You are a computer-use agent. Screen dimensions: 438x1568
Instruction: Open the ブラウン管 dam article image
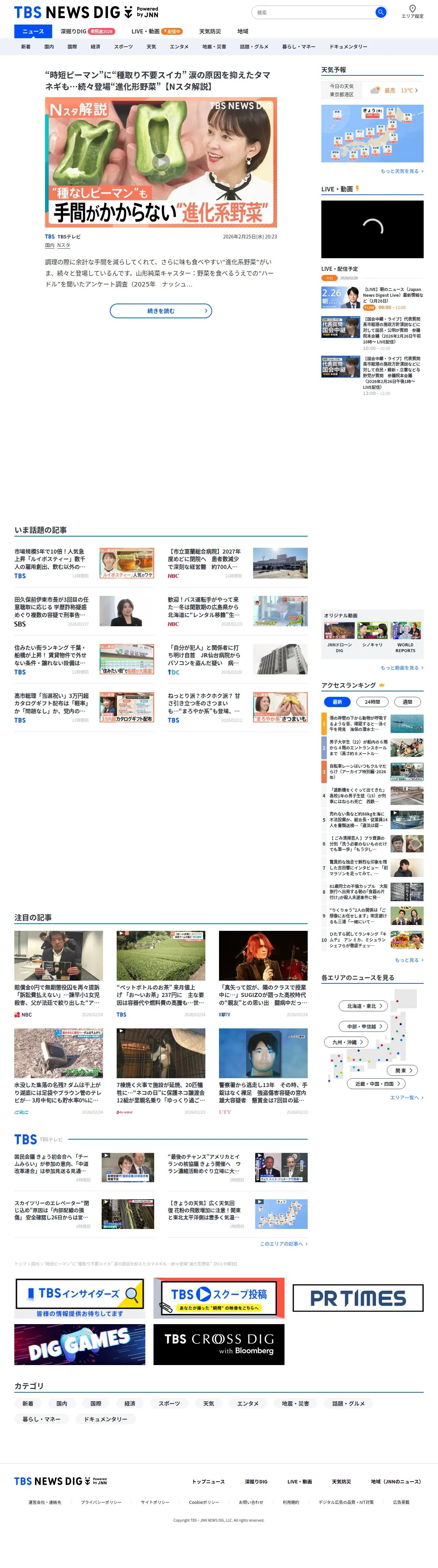click(58, 1054)
